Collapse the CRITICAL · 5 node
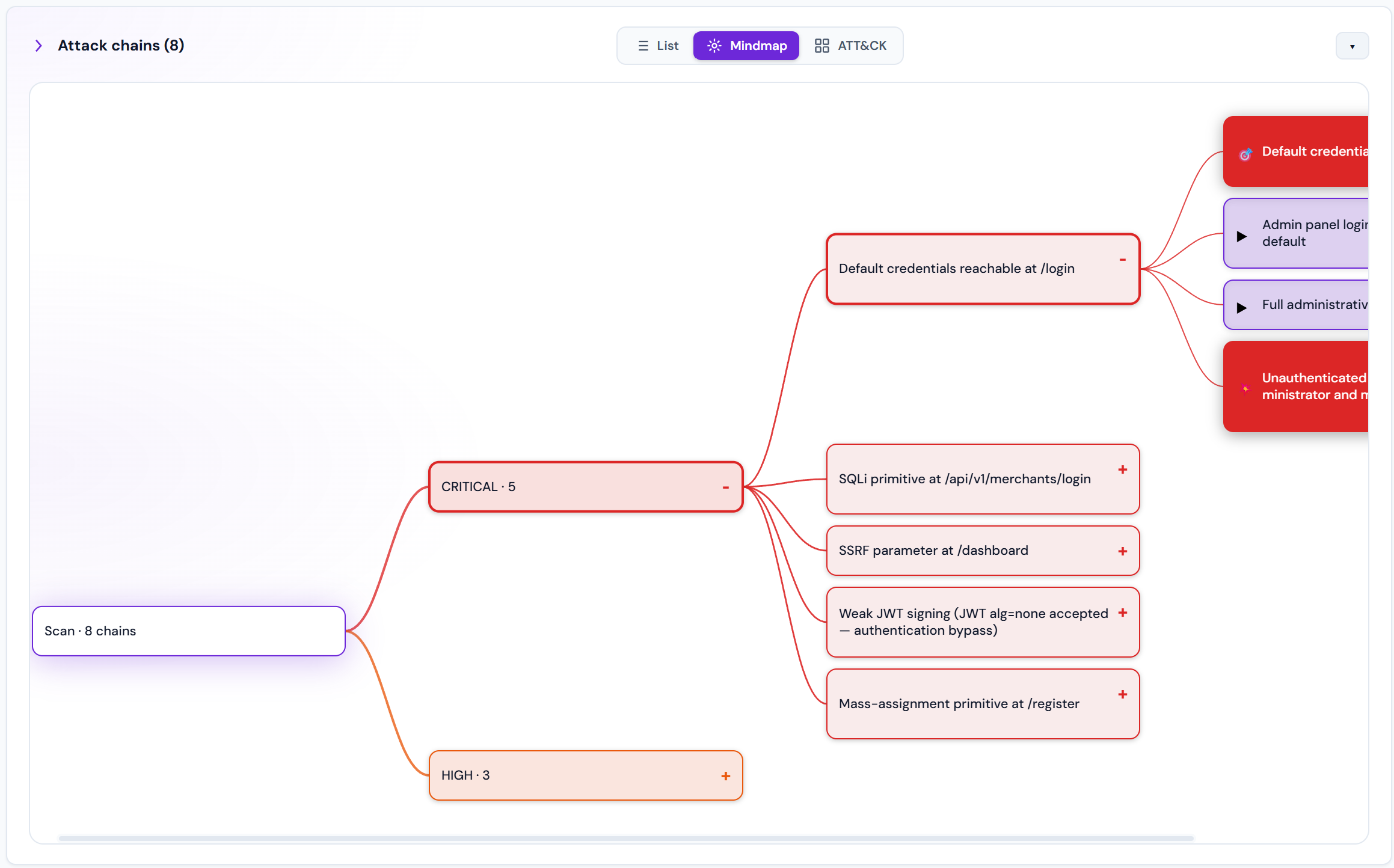 click(x=726, y=487)
